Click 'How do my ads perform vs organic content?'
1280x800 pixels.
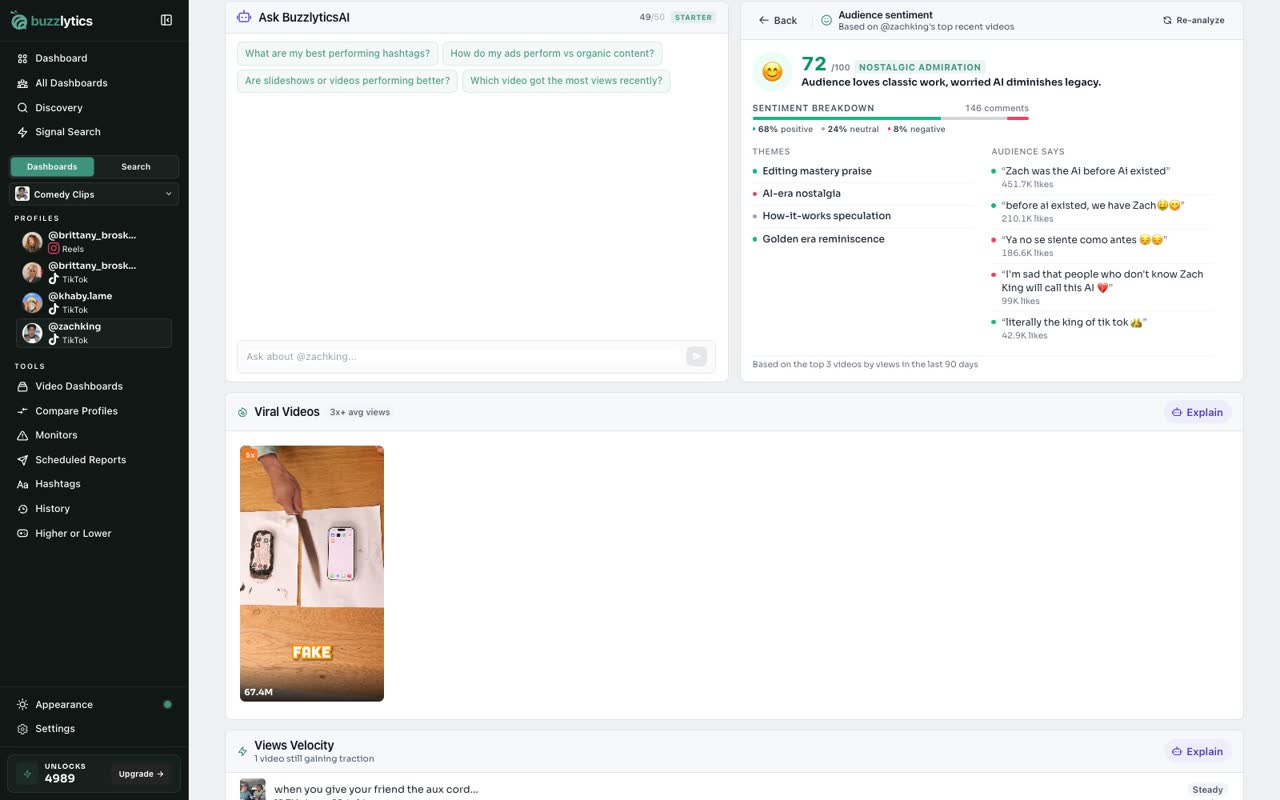pyautogui.click(x=552, y=54)
